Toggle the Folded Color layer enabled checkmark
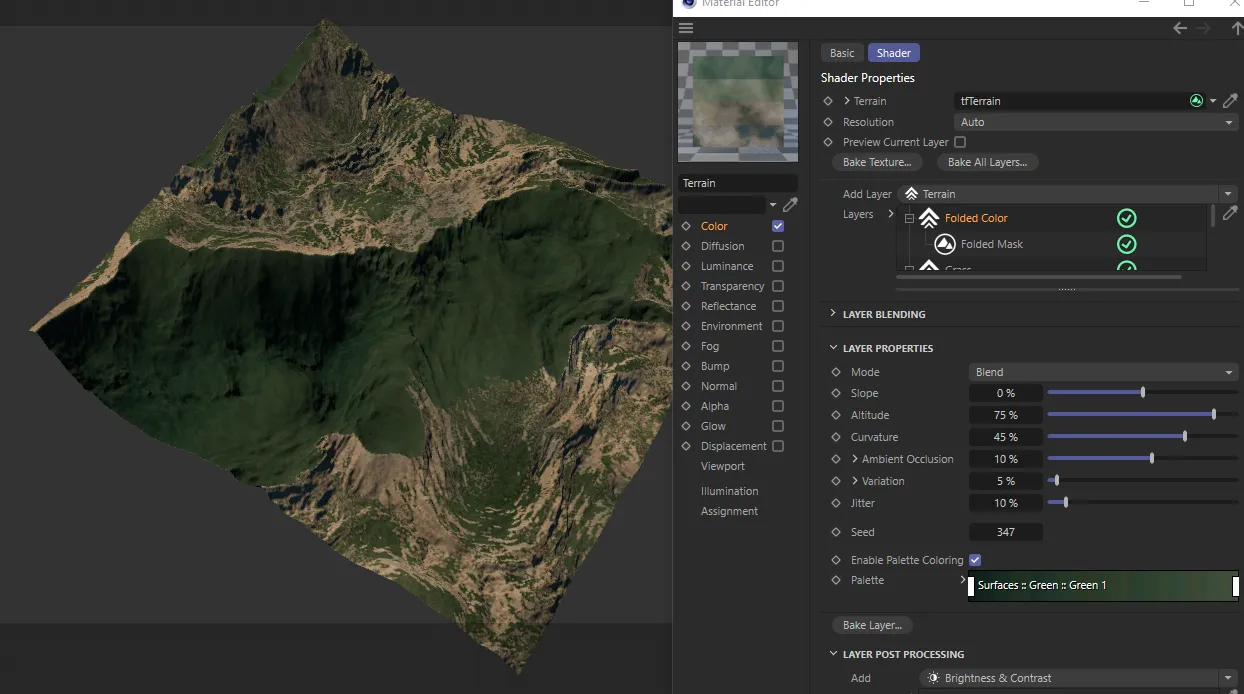1244x694 pixels. click(x=1126, y=218)
